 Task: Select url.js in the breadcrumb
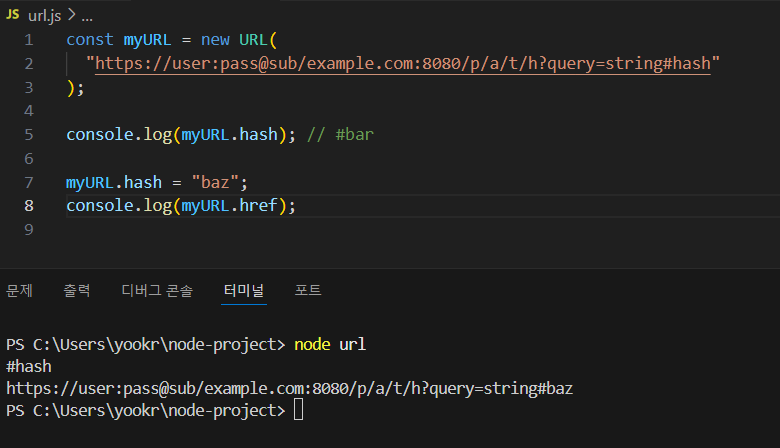pos(45,16)
